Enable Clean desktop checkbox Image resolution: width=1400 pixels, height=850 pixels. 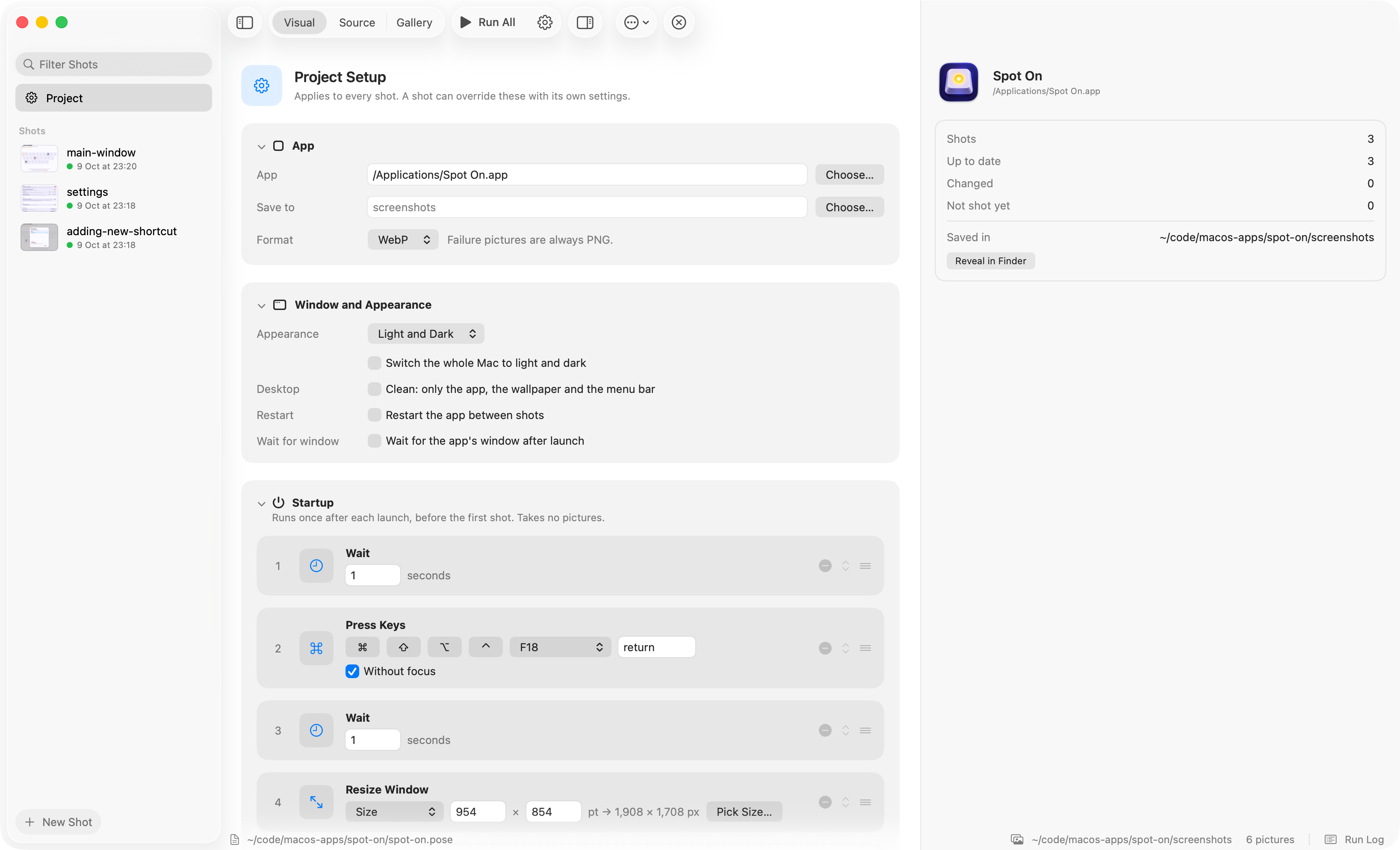coord(374,389)
